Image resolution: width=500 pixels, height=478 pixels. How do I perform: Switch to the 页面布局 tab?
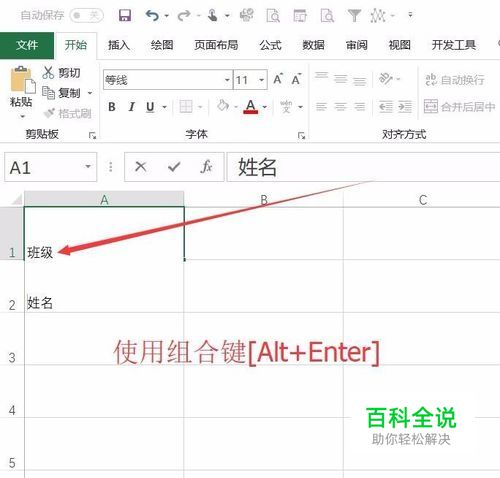pos(216,45)
